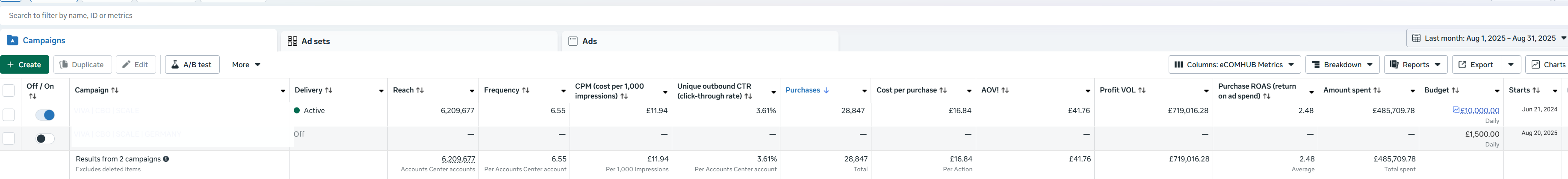Click the green Create button

(24, 65)
